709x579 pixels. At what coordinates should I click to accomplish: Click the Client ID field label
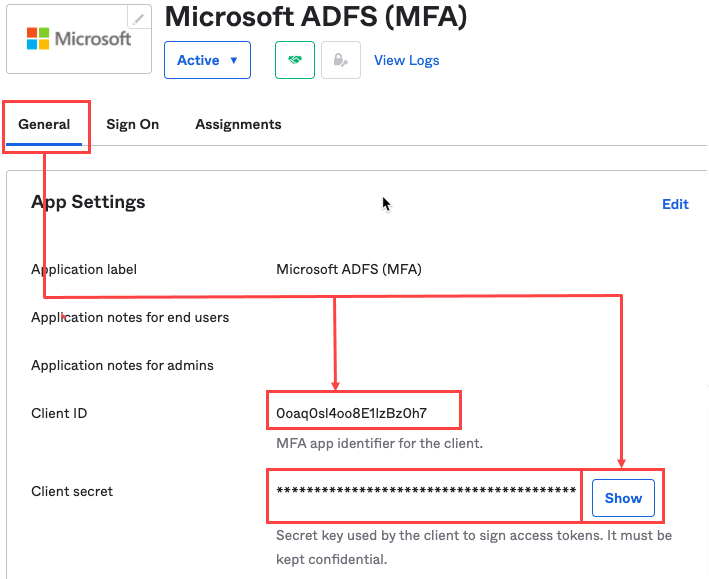click(x=59, y=413)
